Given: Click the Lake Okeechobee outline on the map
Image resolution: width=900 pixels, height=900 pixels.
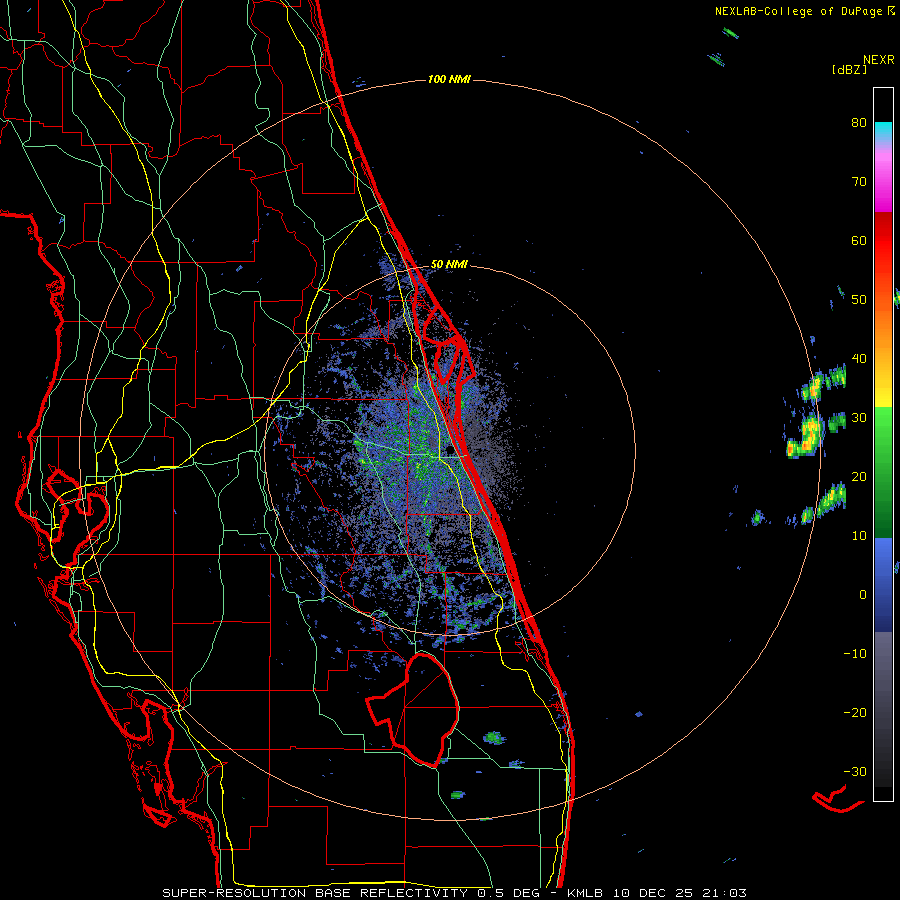Looking at the screenshot, I should pyautogui.click(x=413, y=709).
